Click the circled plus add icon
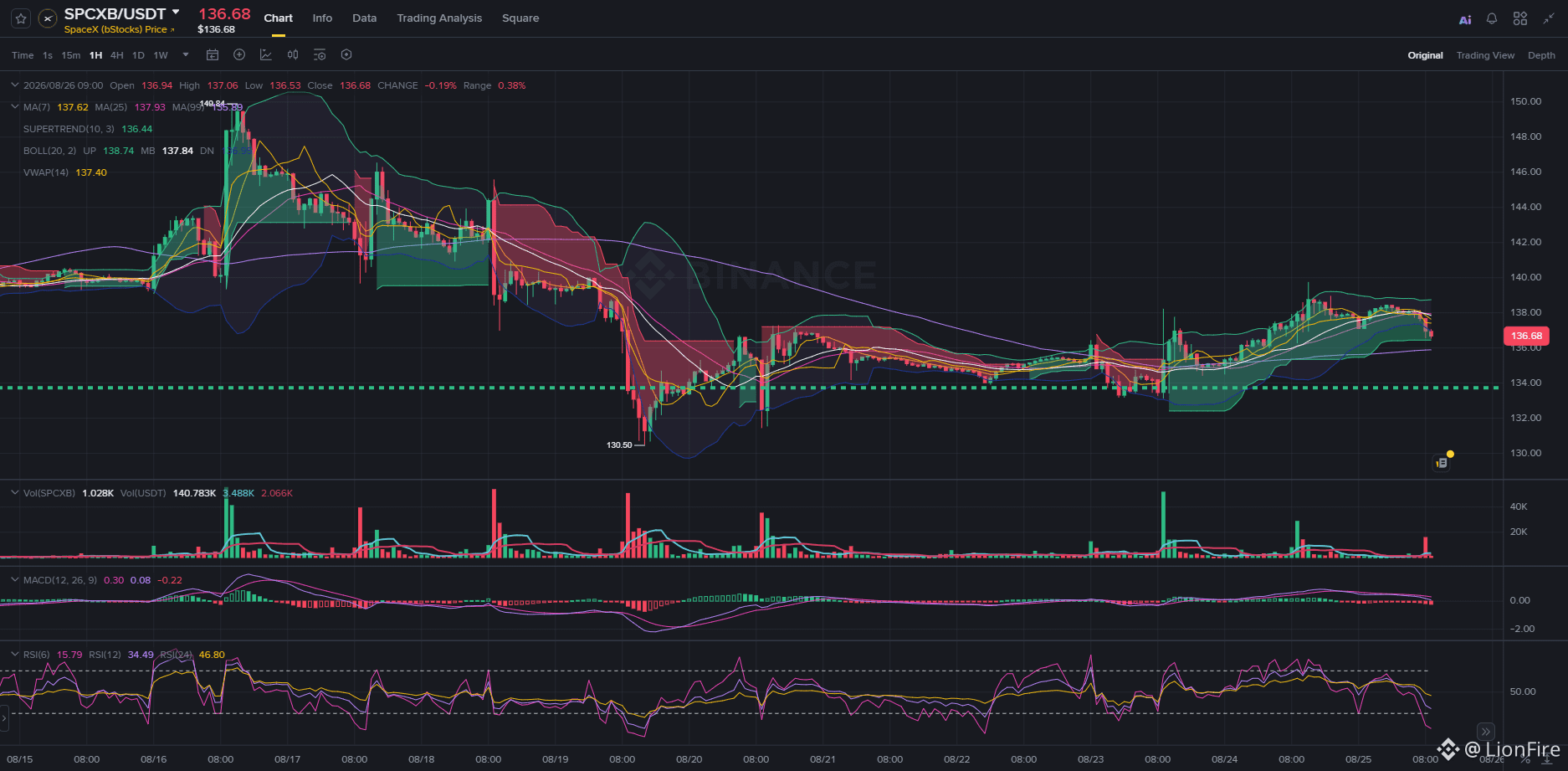Image resolution: width=1568 pixels, height=771 pixels. coord(239,55)
